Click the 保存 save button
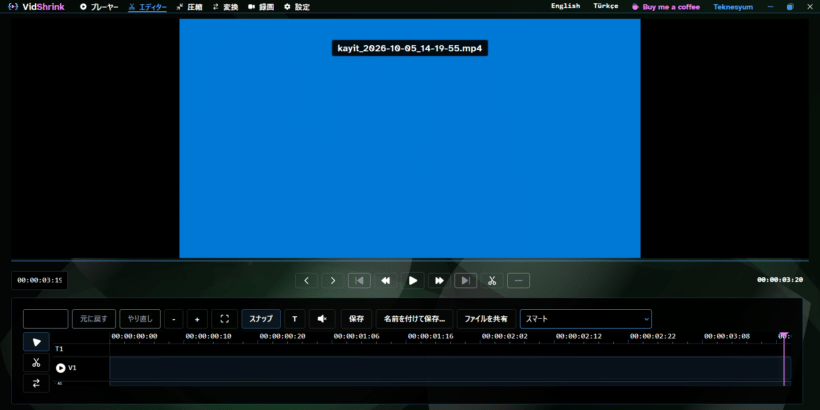 [357, 319]
